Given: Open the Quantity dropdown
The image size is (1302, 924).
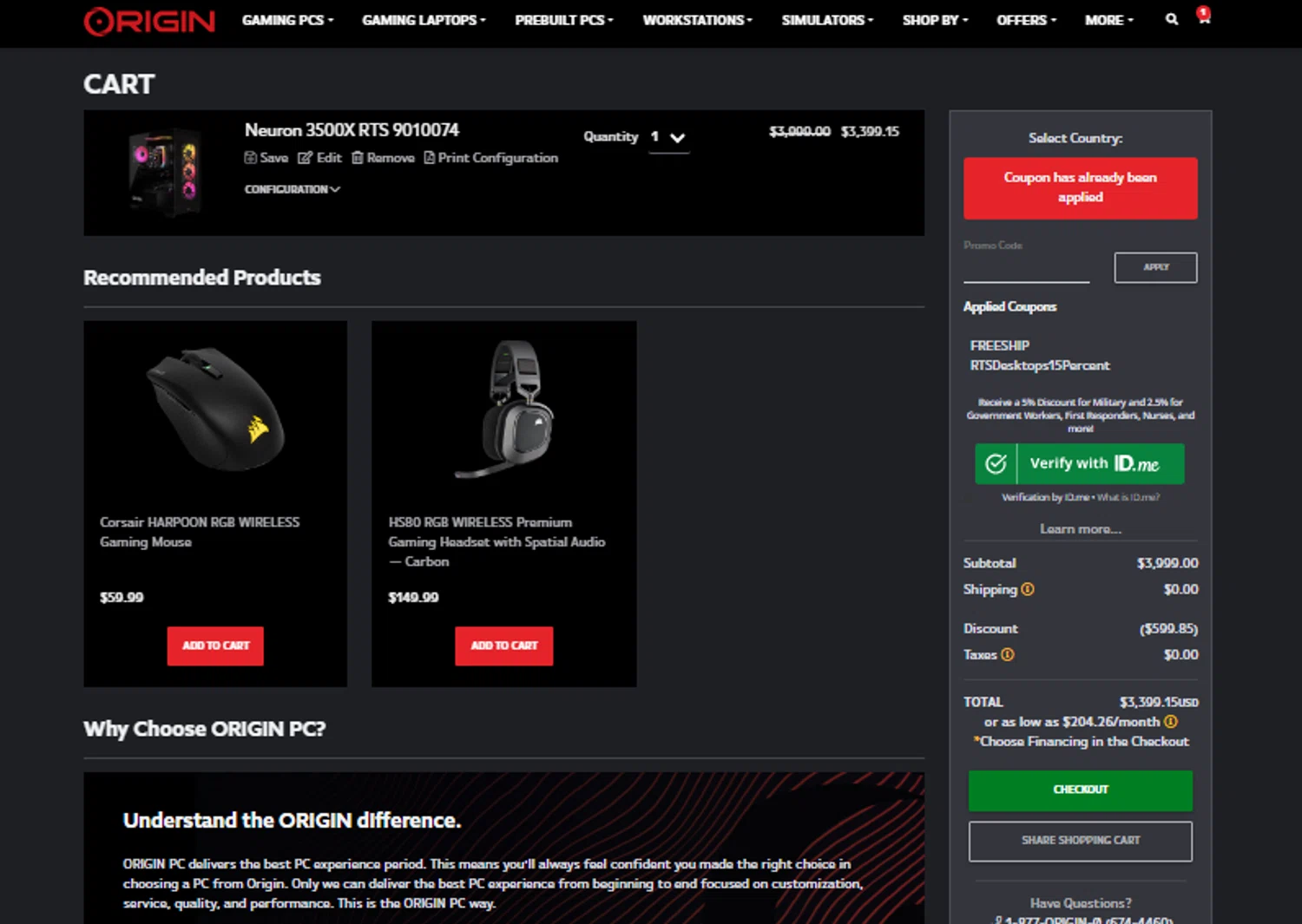Looking at the screenshot, I should pyautogui.click(x=669, y=137).
